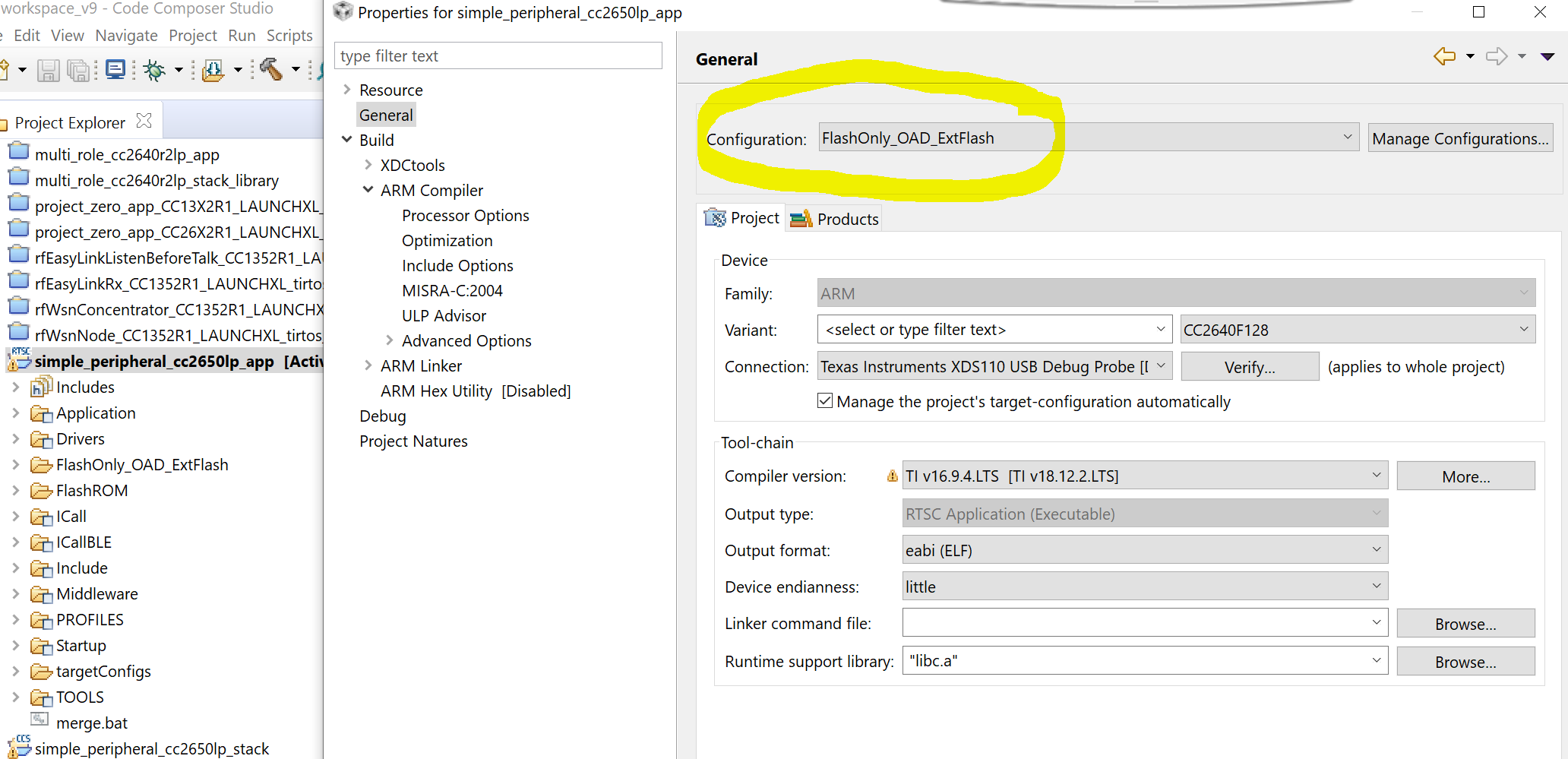Select Project Natures in the tree
This screenshot has height=759, width=1568.
pyautogui.click(x=413, y=441)
